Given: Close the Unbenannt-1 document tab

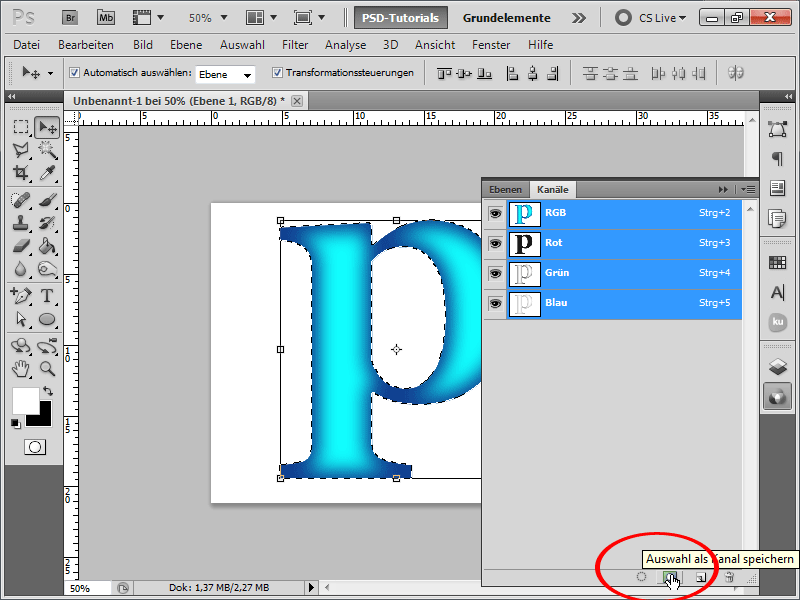Looking at the screenshot, I should pos(297,101).
